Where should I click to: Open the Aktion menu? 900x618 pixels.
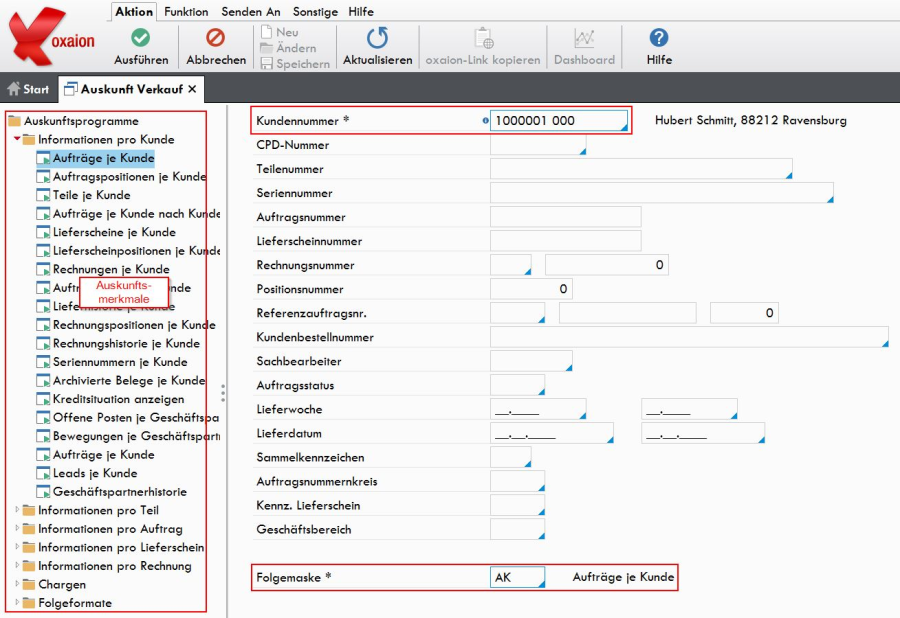pos(134,11)
